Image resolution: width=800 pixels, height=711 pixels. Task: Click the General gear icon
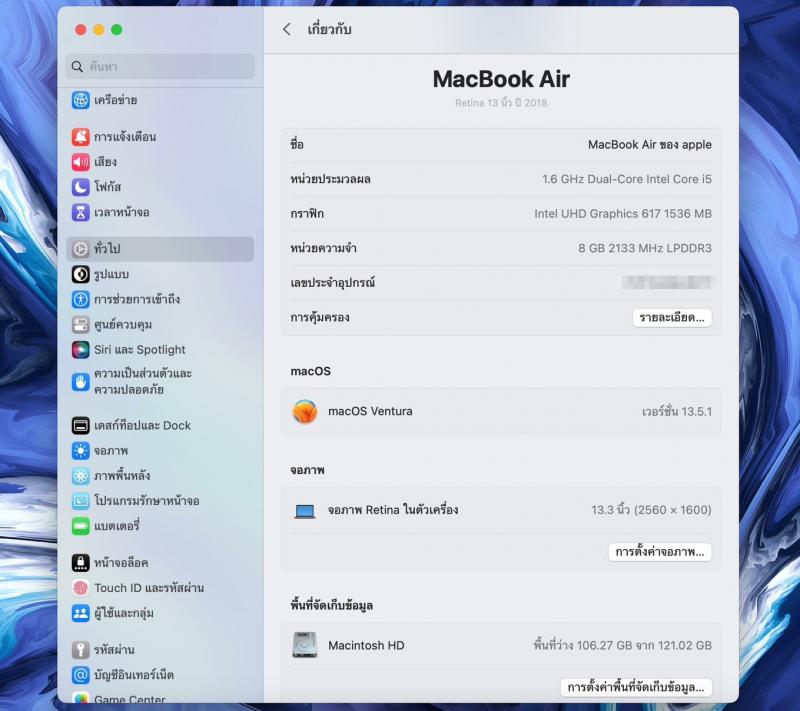[x=81, y=249]
